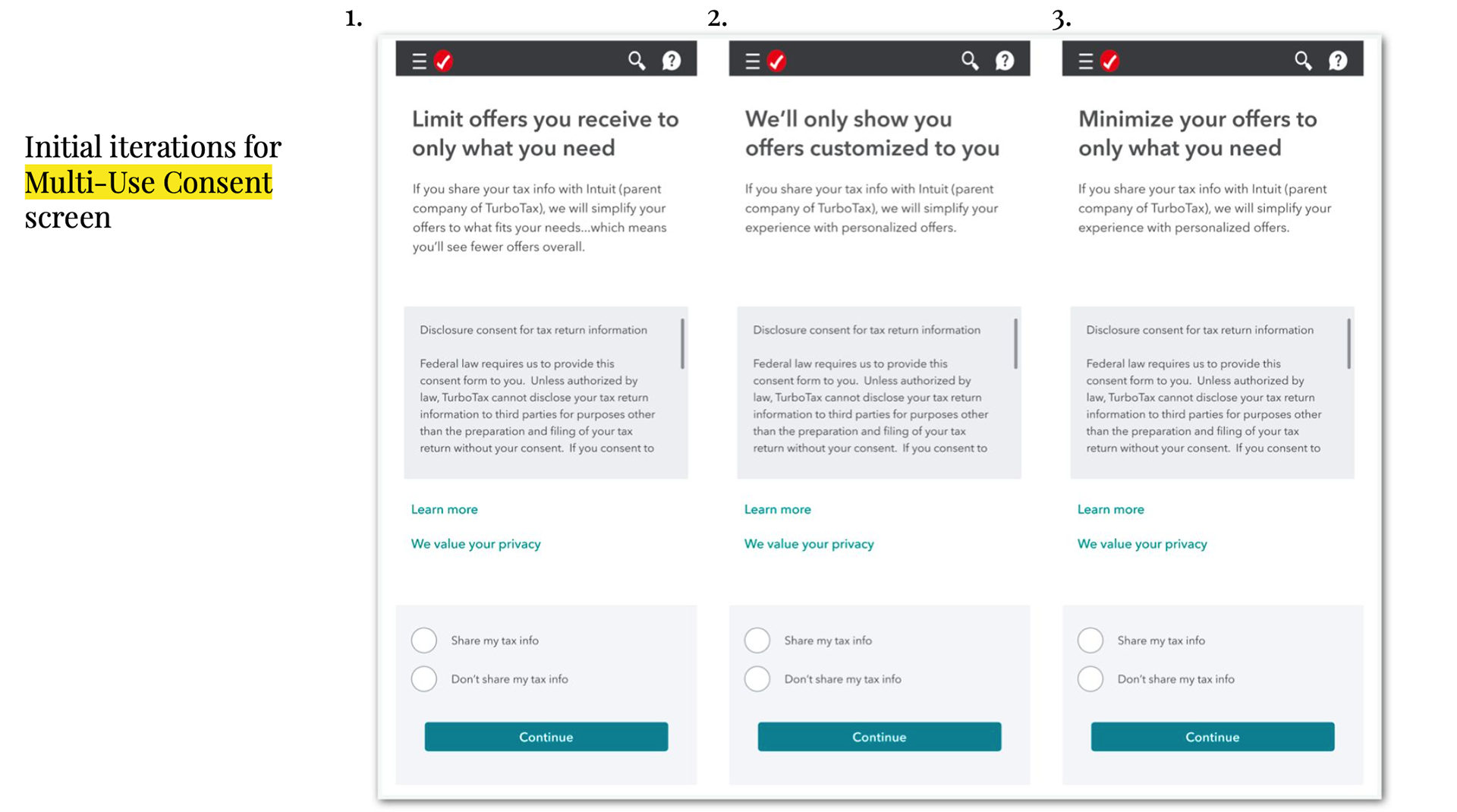Open hamburger menu in third screen
The width and height of the screenshot is (1457, 812).
click(x=1085, y=61)
